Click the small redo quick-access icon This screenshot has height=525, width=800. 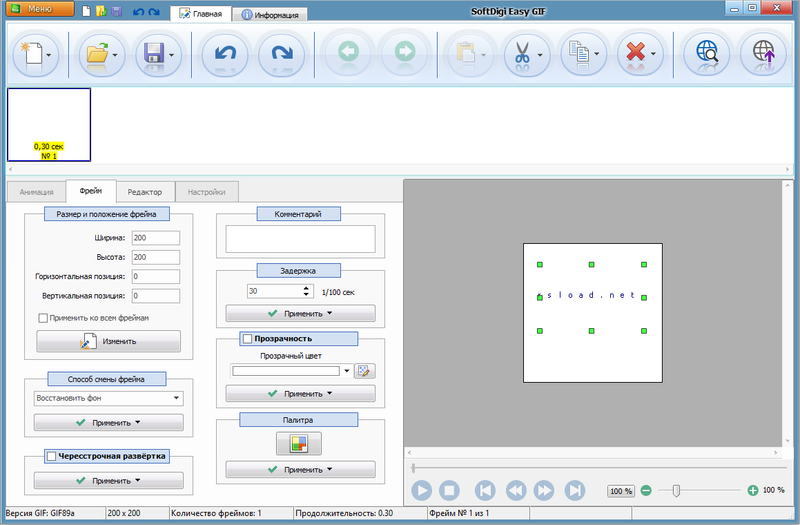coord(154,11)
